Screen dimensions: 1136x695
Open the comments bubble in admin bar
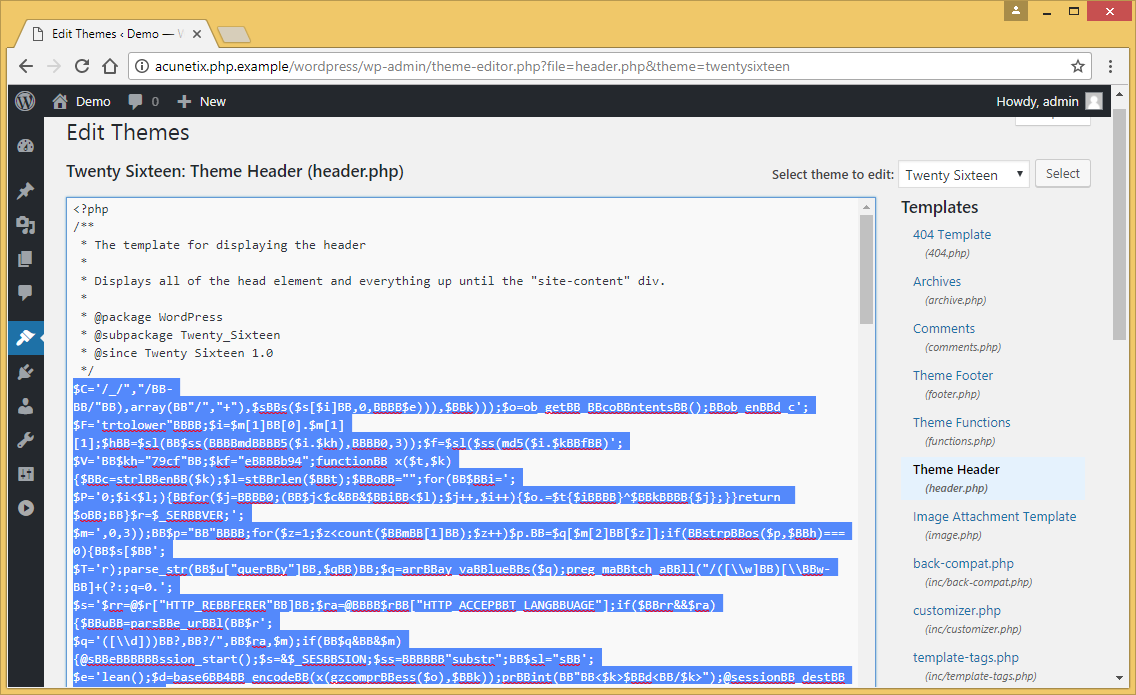[143, 101]
